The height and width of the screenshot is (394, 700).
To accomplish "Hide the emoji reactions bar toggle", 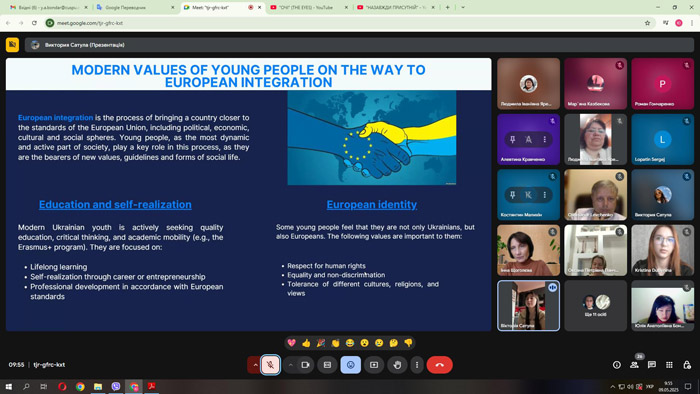I will (350, 365).
